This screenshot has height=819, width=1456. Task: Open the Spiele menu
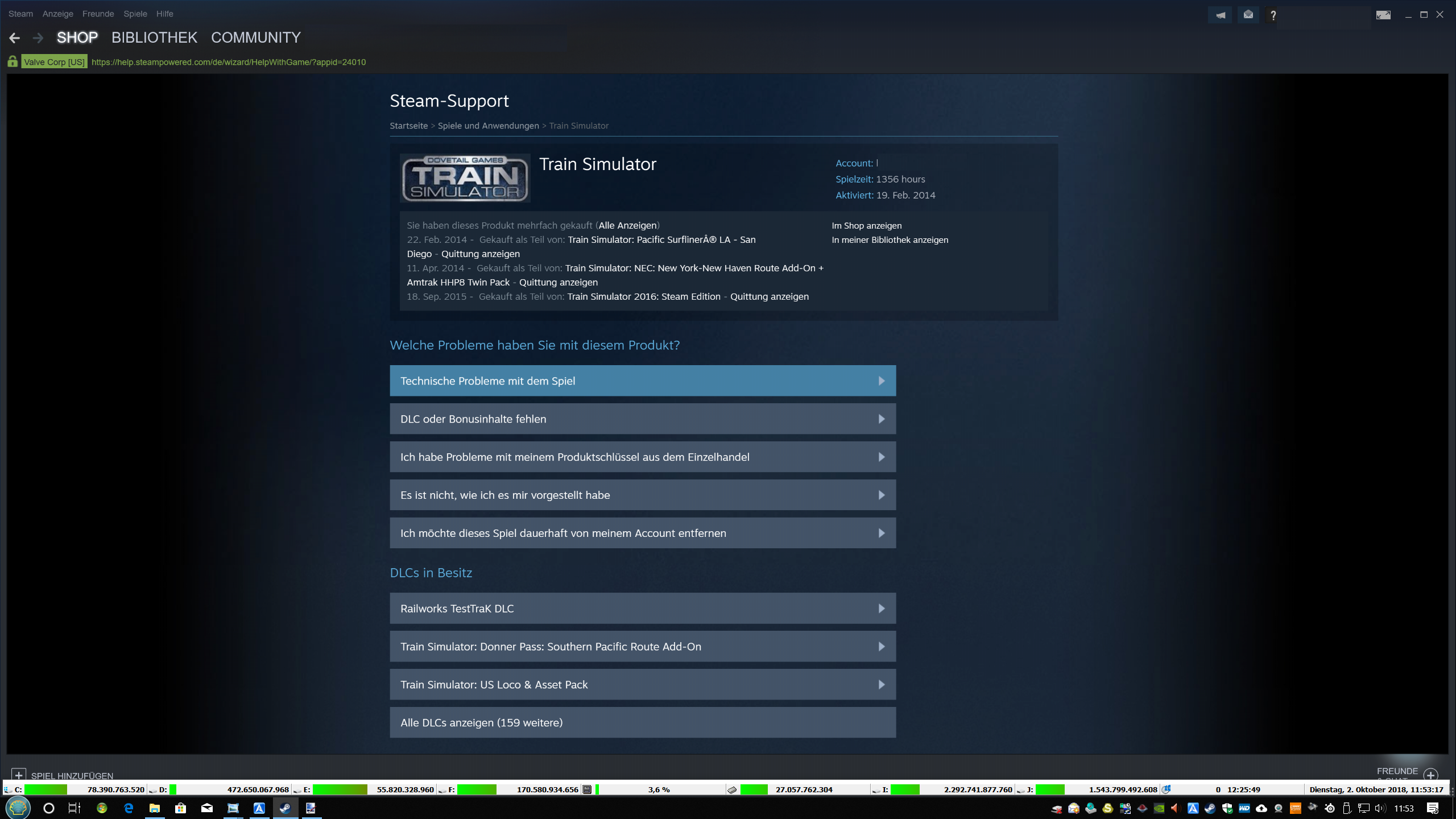pyautogui.click(x=135, y=14)
